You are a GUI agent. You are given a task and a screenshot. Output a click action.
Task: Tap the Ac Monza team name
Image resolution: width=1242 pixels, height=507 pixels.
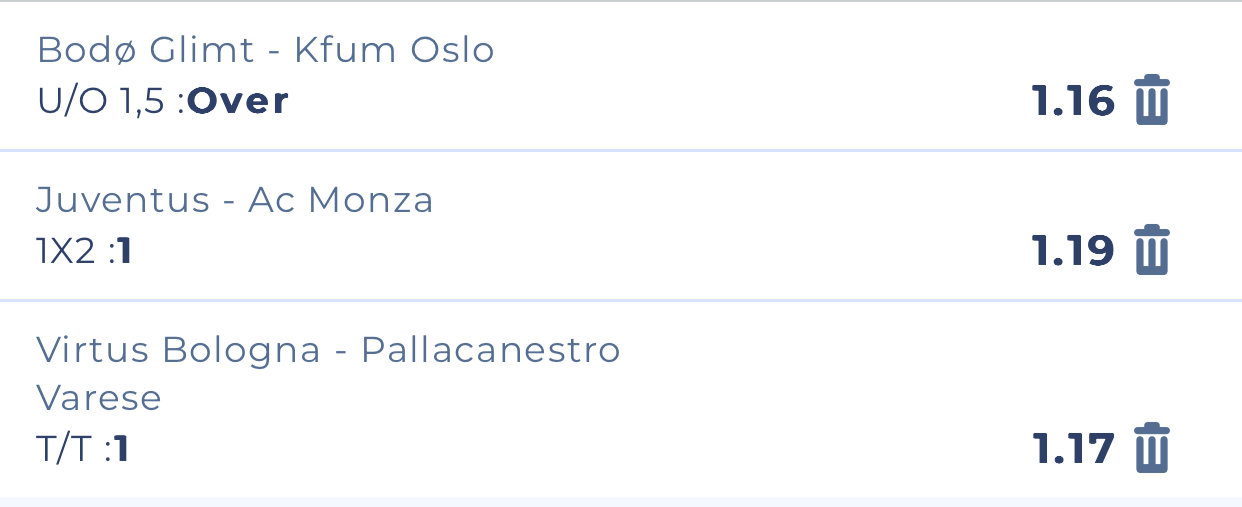pyautogui.click(x=341, y=200)
